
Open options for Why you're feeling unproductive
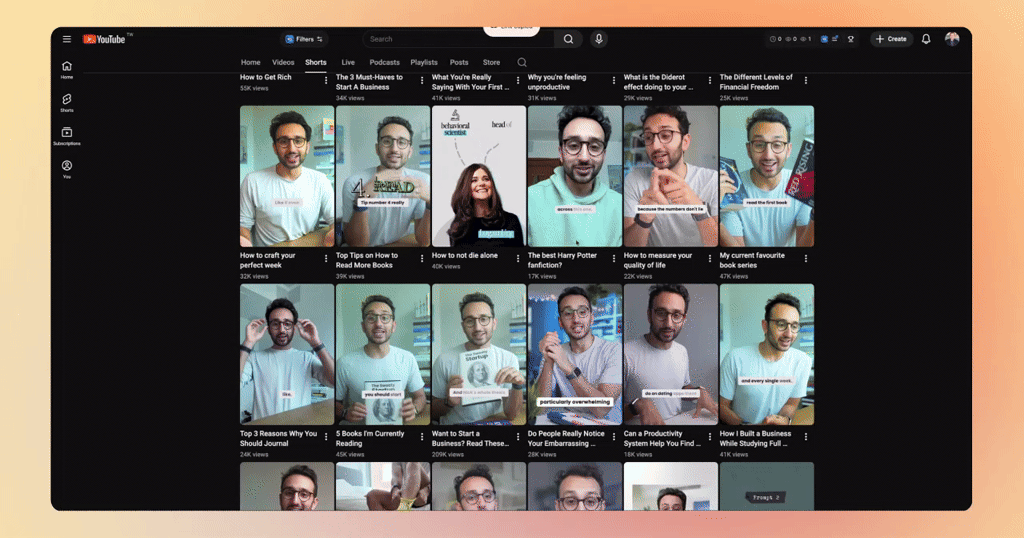pyautogui.click(x=613, y=80)
